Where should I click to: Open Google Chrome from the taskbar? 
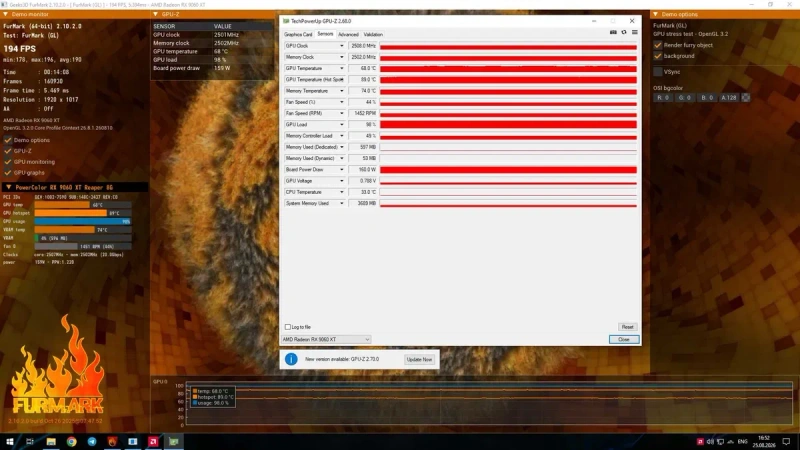point(71,442)
